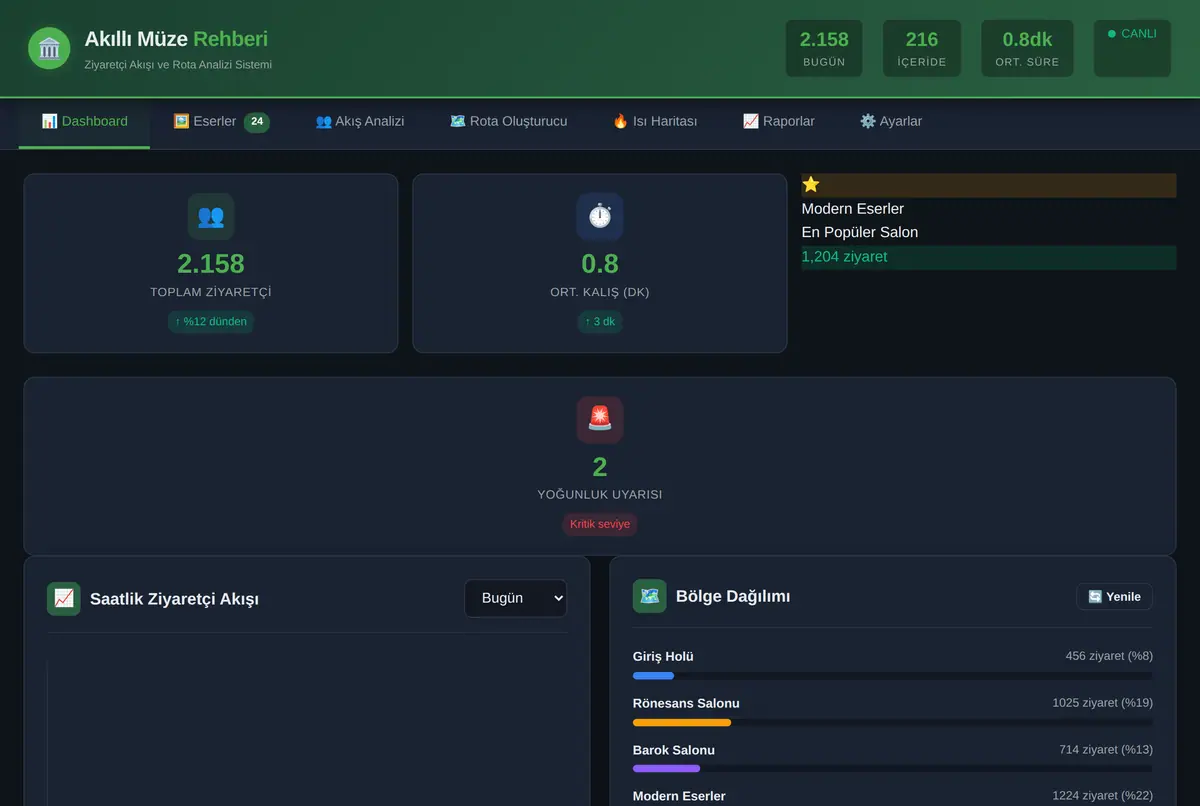Go to the Rota Oluşturucu tab

508,122
